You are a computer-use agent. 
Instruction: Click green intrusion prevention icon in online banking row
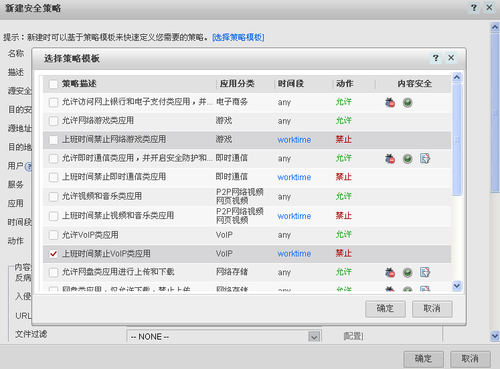coord(407,102)
